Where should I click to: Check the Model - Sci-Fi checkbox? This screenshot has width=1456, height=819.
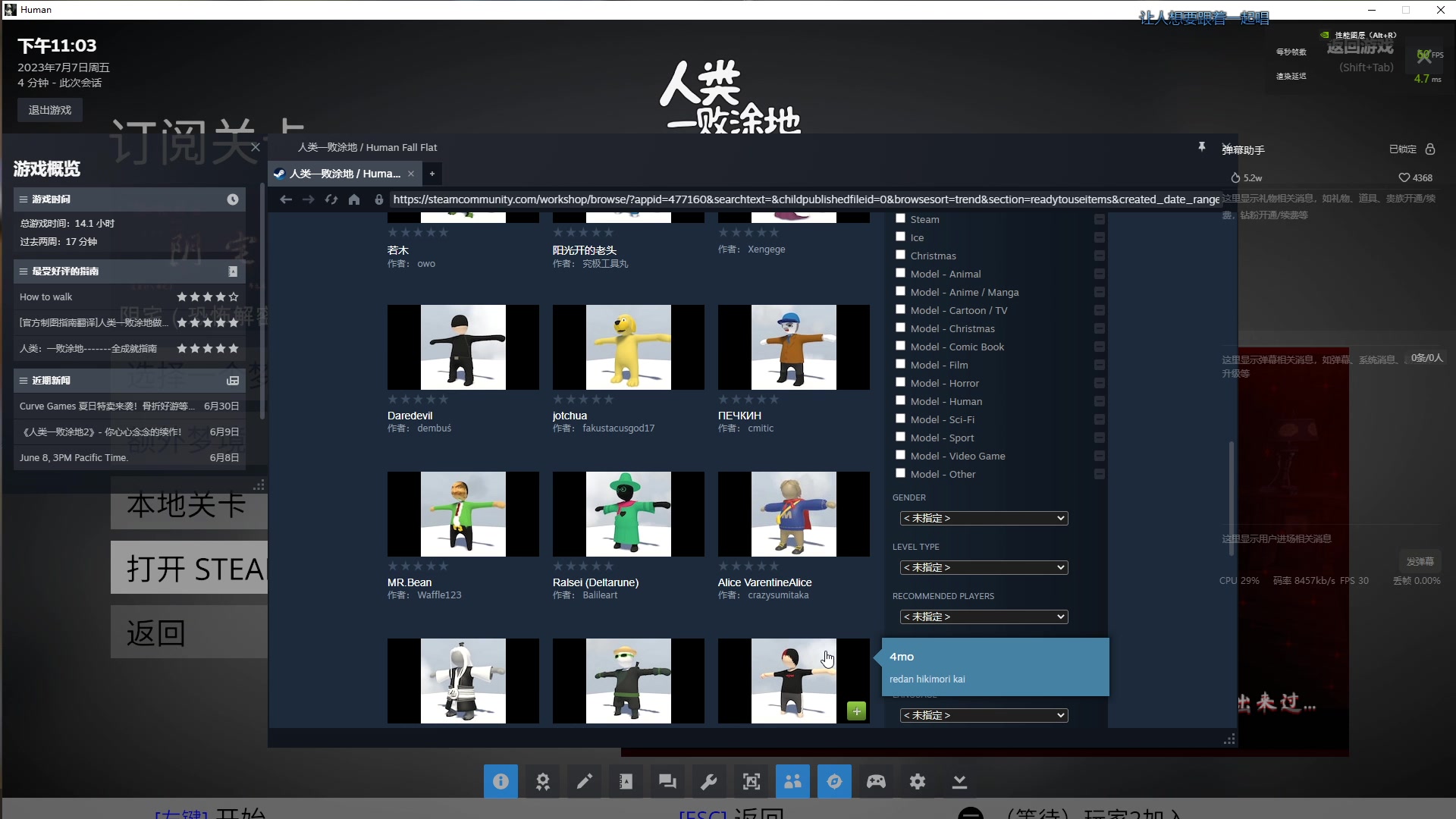[901, 419]
